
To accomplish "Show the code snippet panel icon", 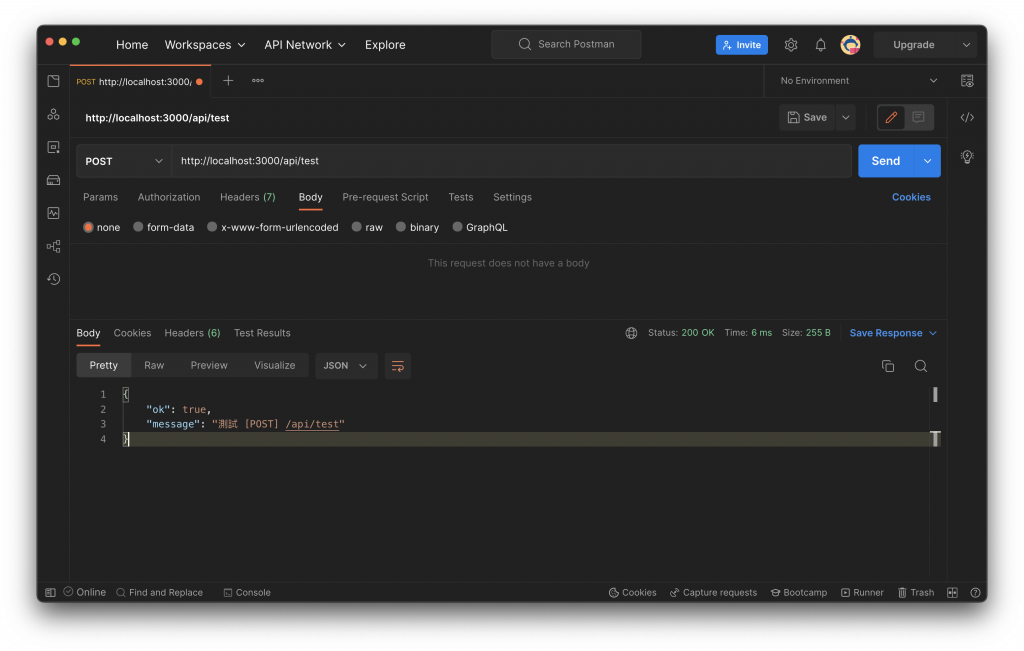I will click(967, 118).
